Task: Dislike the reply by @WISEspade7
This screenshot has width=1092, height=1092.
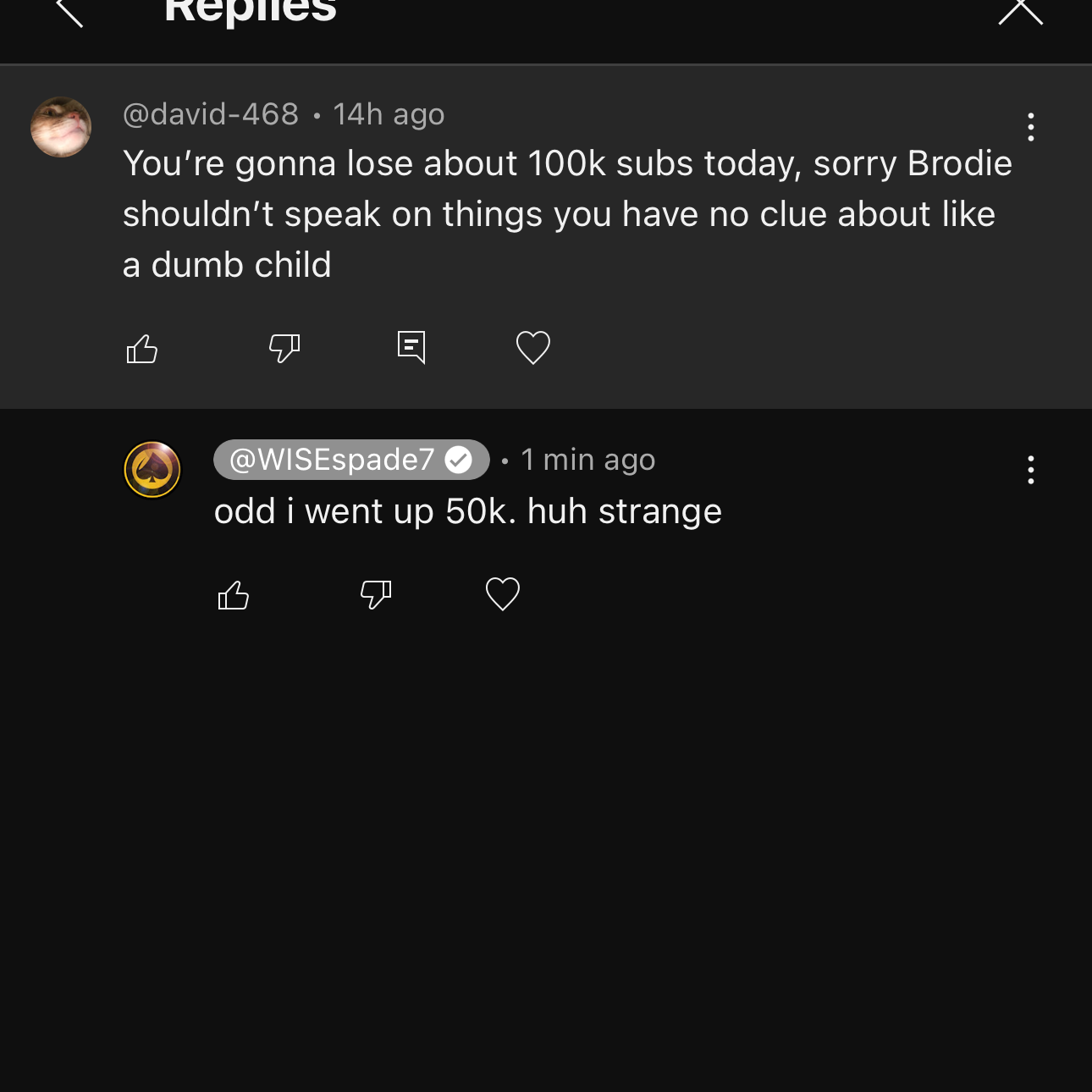Action: (x=376, y=595)
